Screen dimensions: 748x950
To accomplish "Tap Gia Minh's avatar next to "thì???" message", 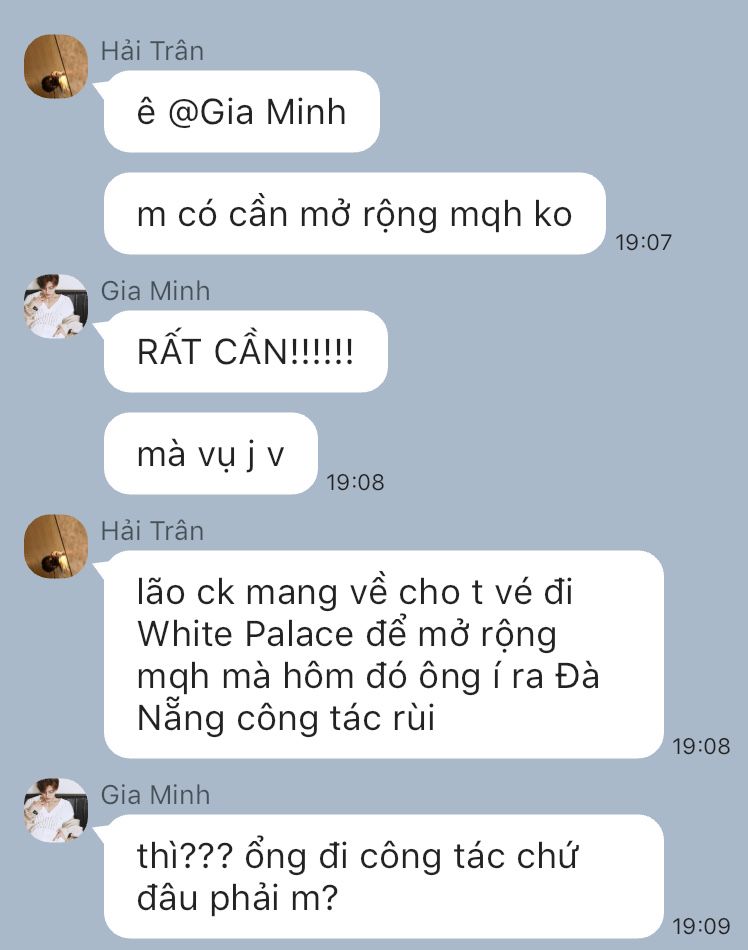I will click(56, 810).
